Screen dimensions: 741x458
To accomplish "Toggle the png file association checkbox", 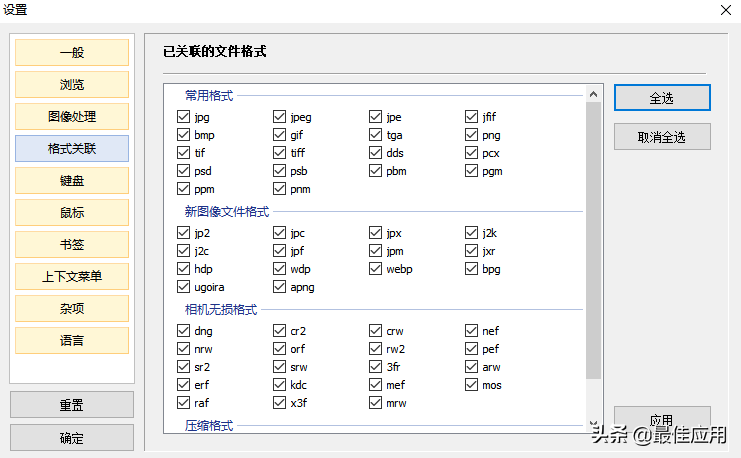I will coord(472,135).
